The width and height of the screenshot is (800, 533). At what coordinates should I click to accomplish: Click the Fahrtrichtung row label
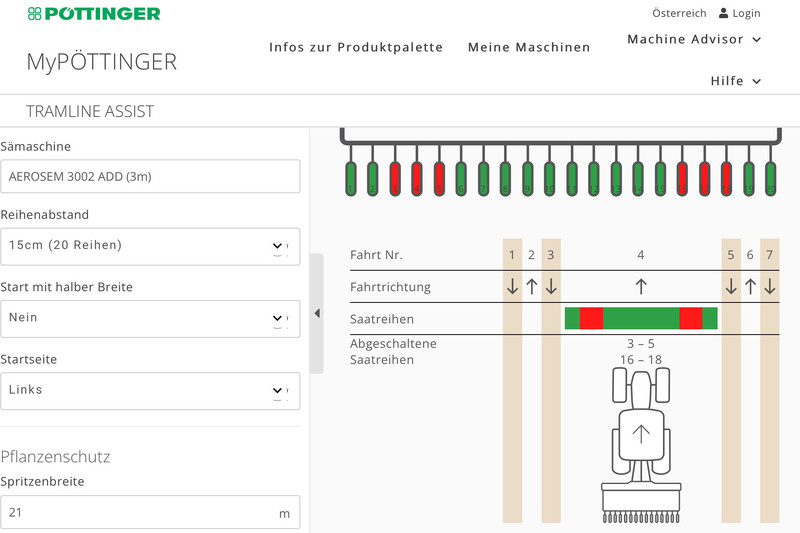(390, 287)
